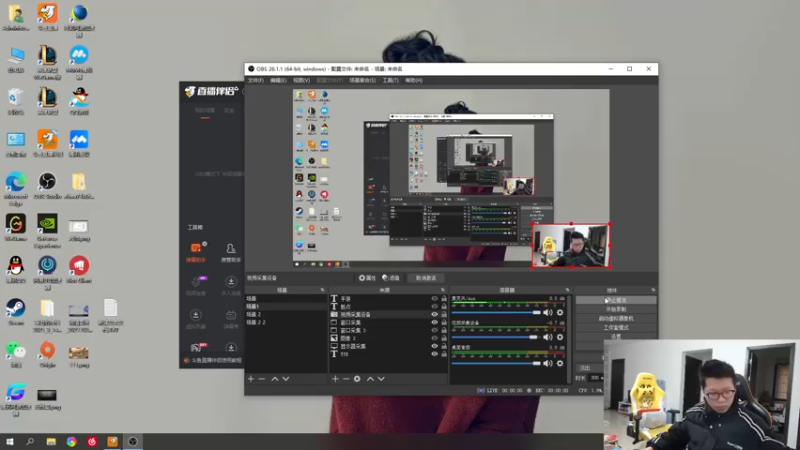Open the Windows Start menu
The width and height of the screenshot is (800, 450).
pos(9,441)
